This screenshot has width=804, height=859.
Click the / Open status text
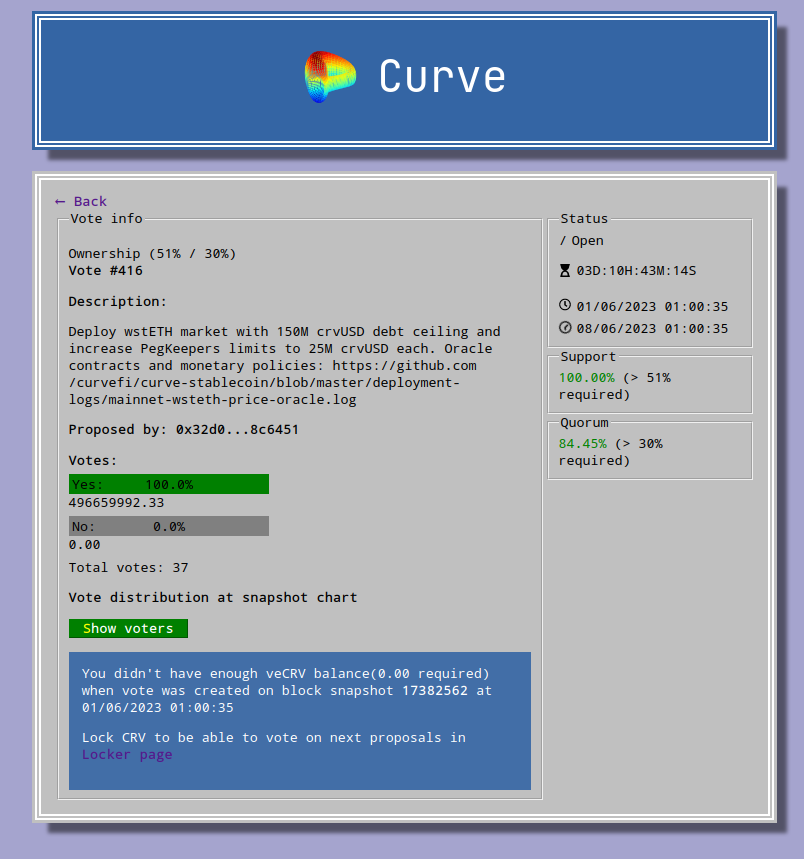pos(581,241)
